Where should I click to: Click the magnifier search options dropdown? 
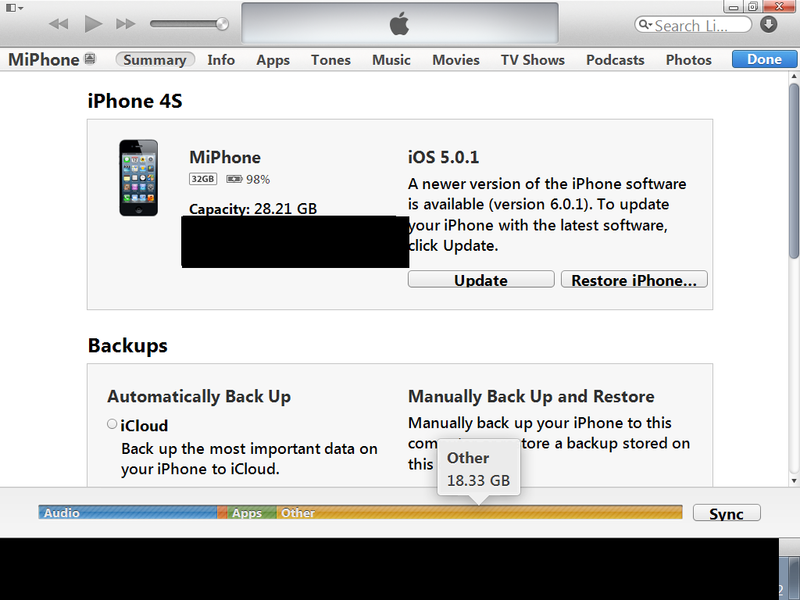tap(645, 24)
